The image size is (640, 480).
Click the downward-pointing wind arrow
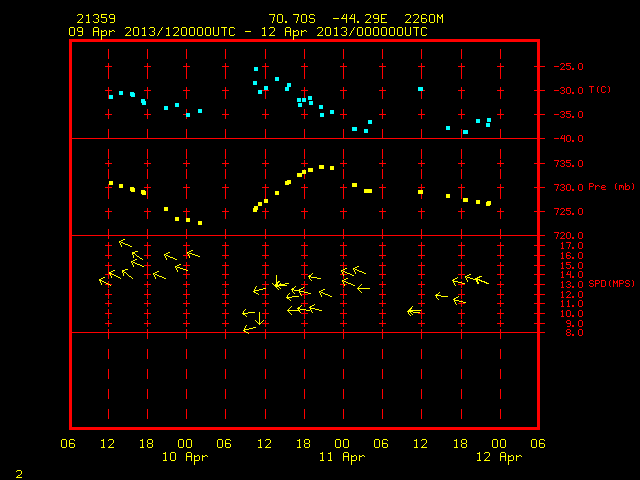[260, 319]
